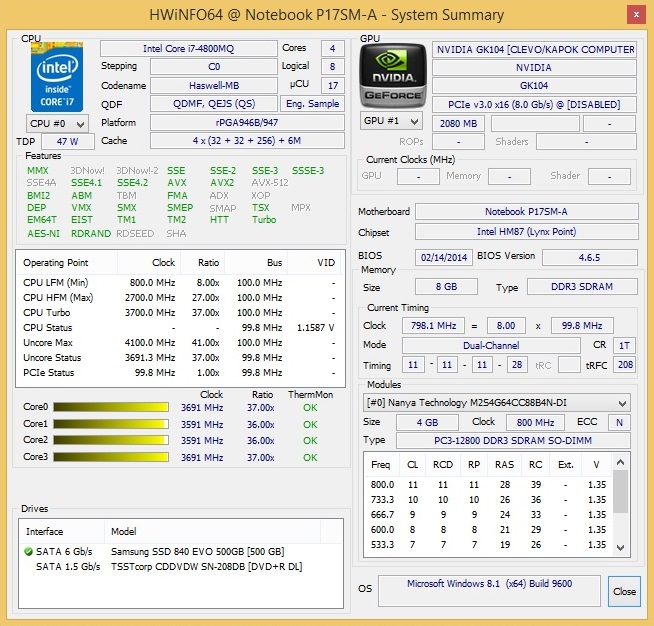Screen dimensions: 654x626
Task: Click the AVX2 feature label
Action: pyautogui.click(x=222, y=183)
